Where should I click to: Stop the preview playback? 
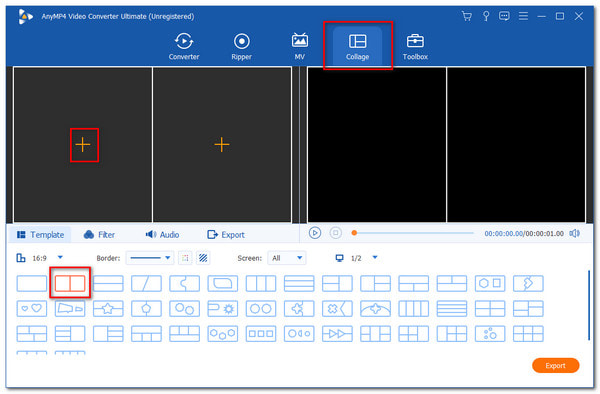point(336,233)
